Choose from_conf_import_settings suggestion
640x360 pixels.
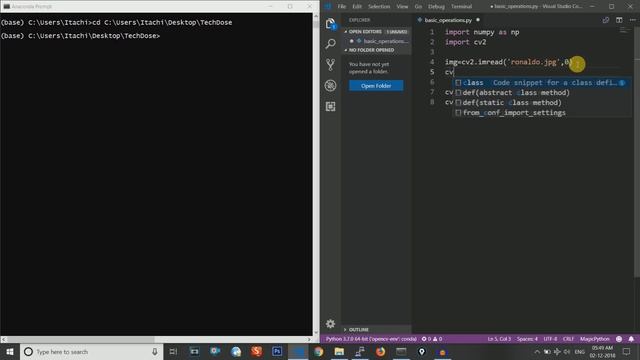pos(542,113)
